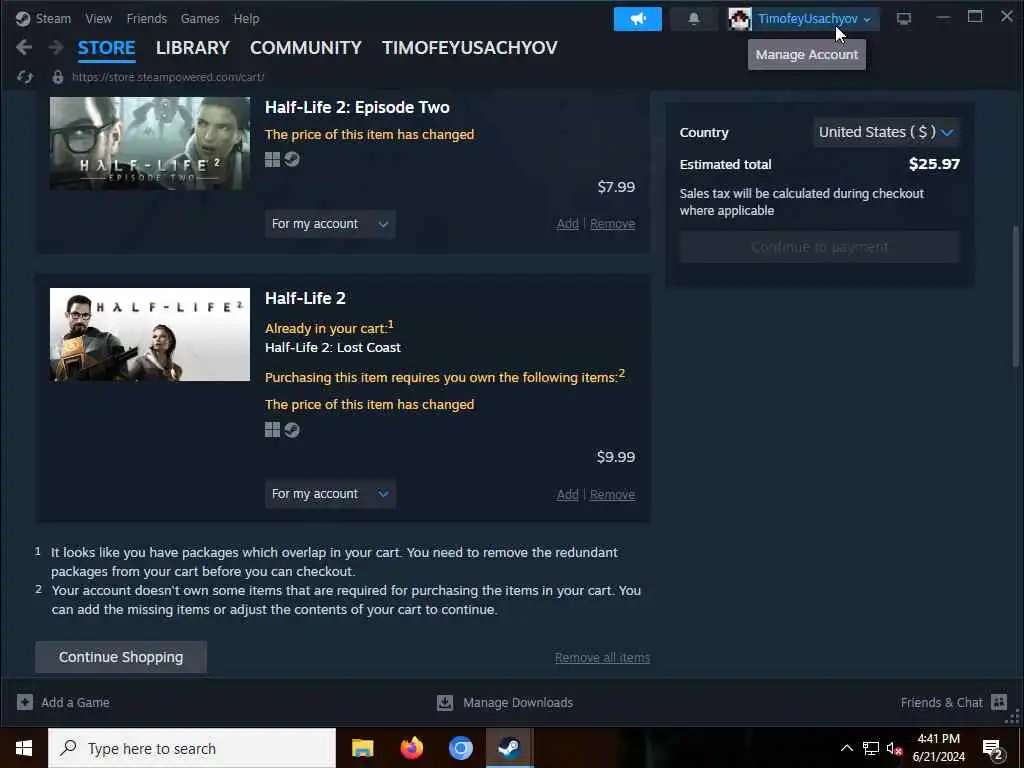
Task: Go forward with the right arrow
Action: 56,47
